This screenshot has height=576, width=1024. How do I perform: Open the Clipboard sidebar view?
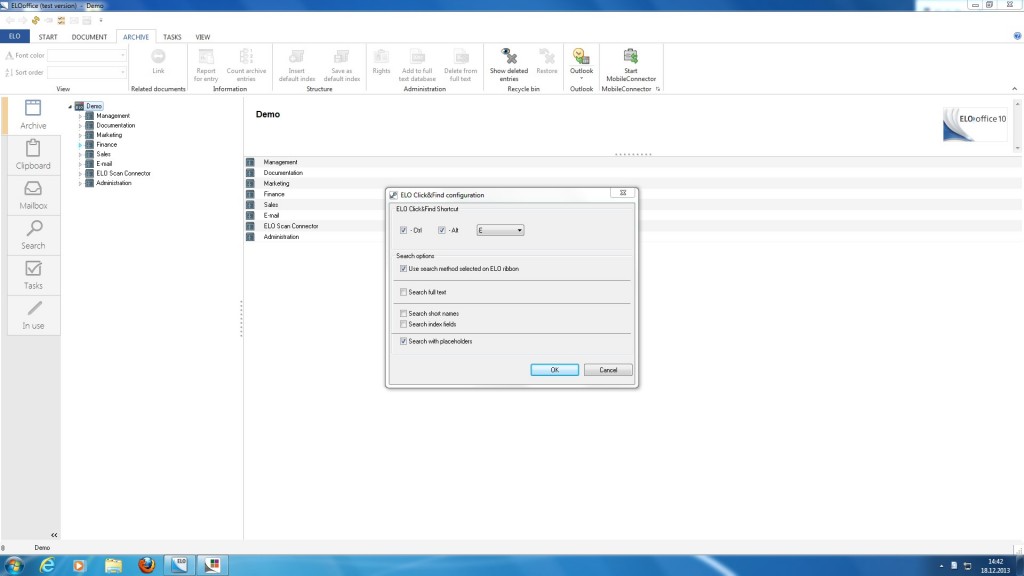coord(33,155)
